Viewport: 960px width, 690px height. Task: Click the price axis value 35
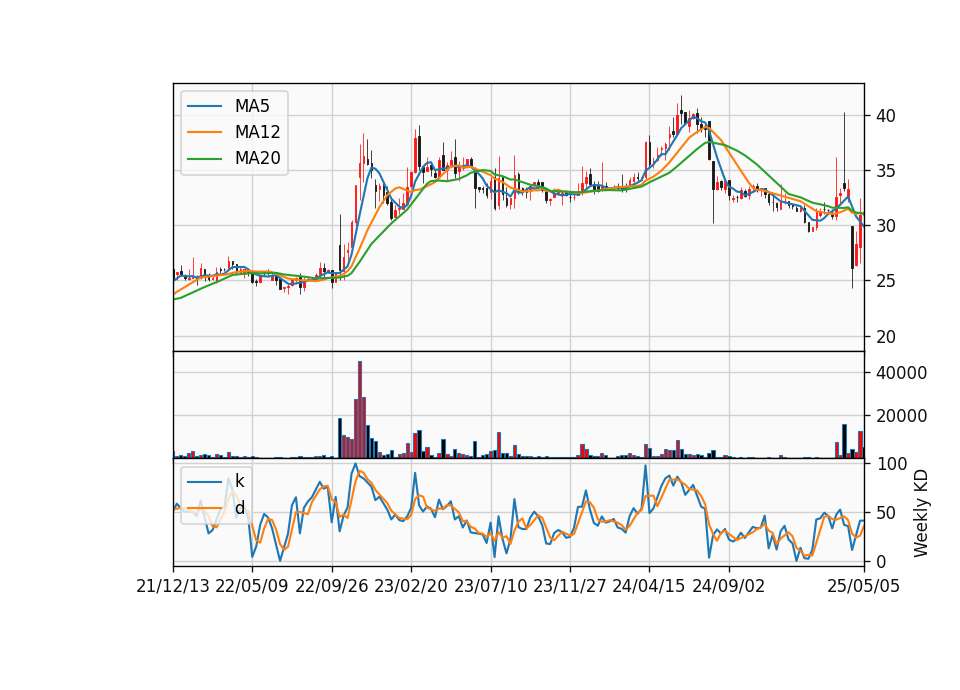click(x=885, y=171)
